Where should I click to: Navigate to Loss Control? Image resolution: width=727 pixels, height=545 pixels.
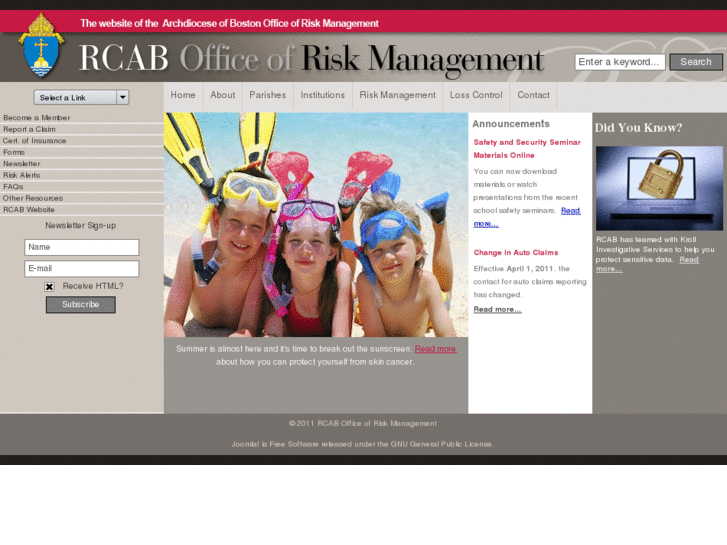476,95
